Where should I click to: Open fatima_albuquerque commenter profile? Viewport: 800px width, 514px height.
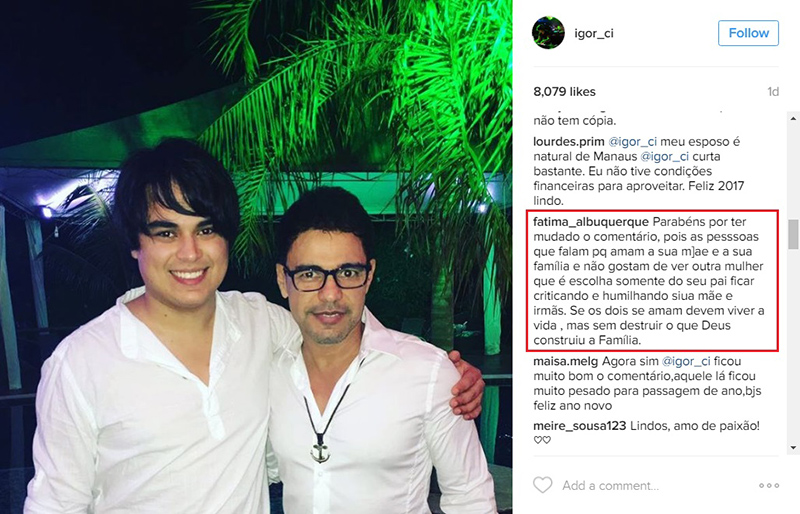(x=591, y=222)
